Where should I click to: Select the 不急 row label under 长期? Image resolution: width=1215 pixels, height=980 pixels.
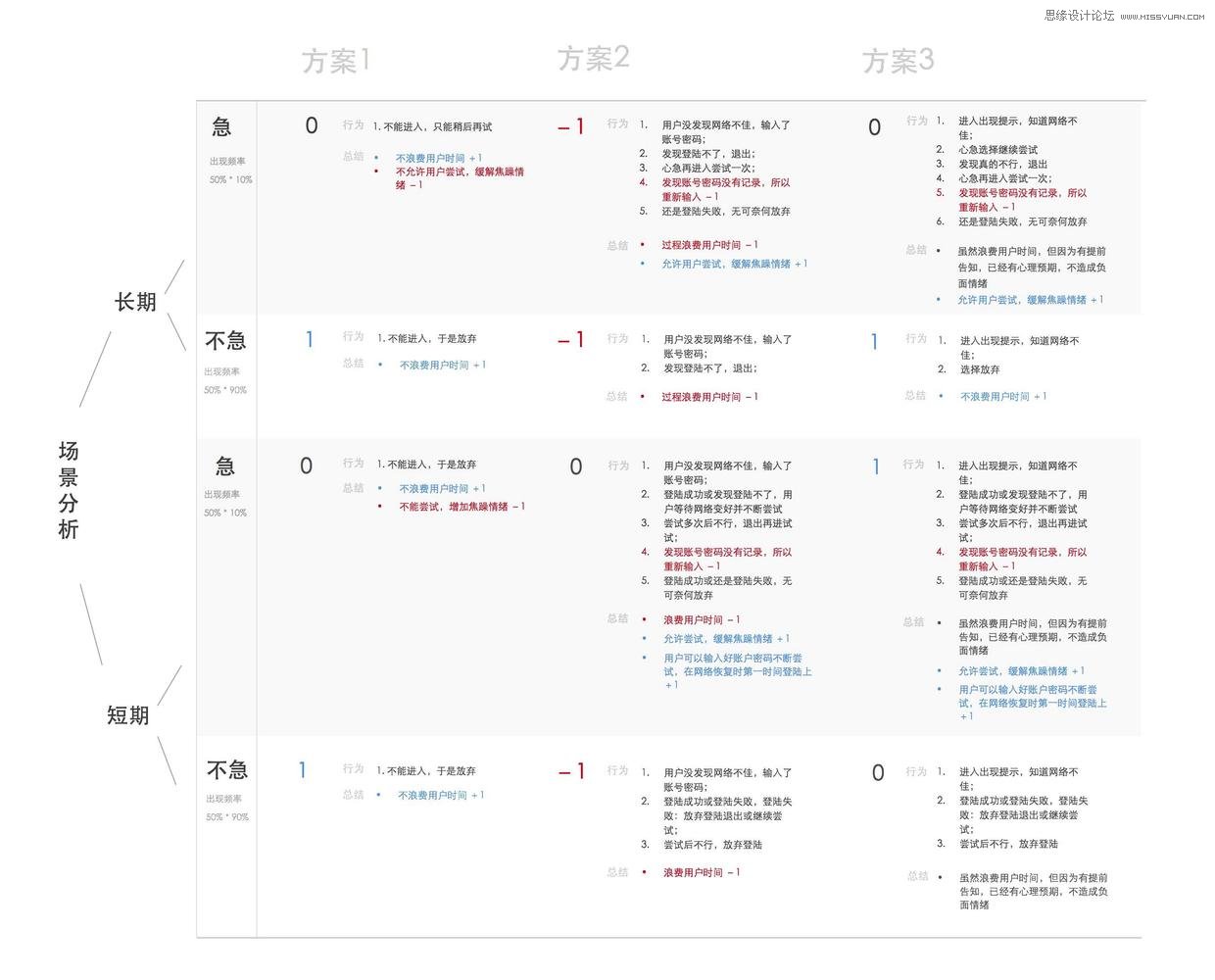(225, 340)
